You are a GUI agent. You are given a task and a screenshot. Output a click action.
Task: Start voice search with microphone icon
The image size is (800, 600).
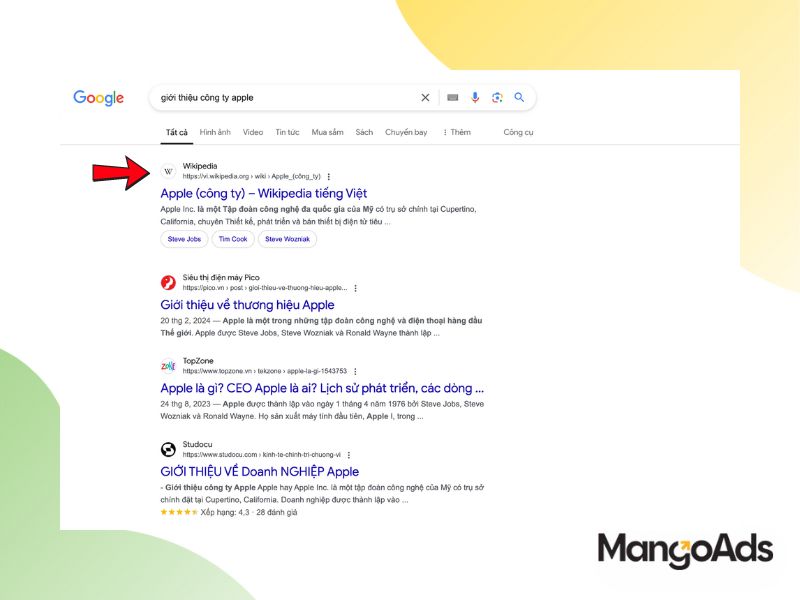pos(475,97)
